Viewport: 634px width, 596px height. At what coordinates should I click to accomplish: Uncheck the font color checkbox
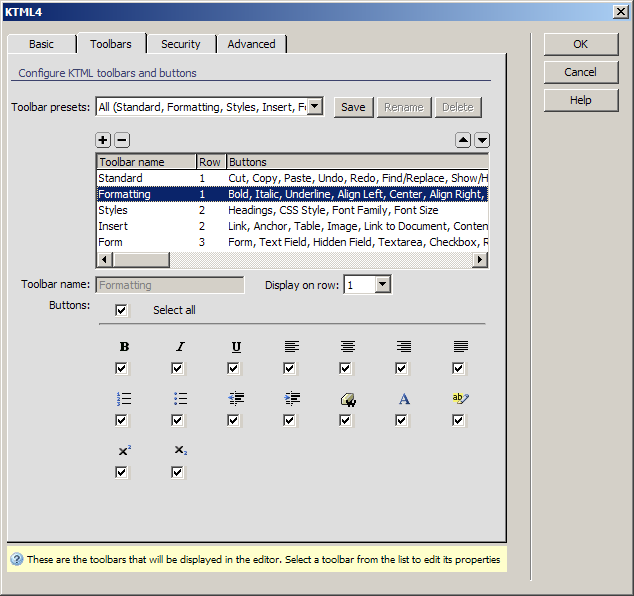click(401, 421)
